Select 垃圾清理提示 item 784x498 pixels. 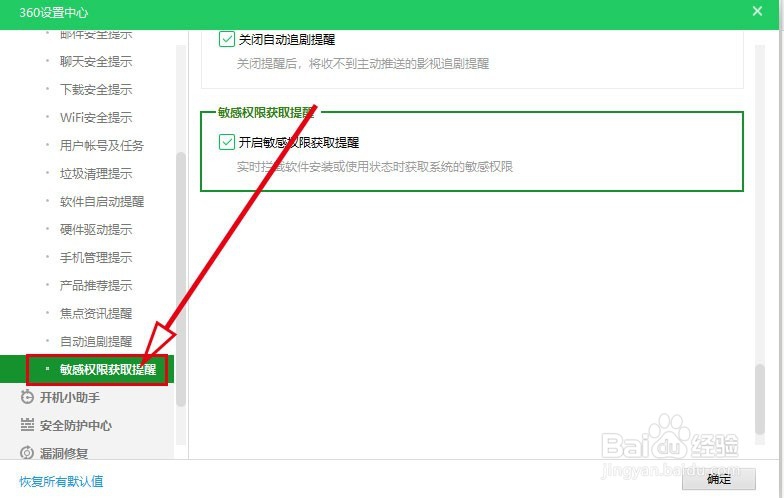[x=96, y=174]
